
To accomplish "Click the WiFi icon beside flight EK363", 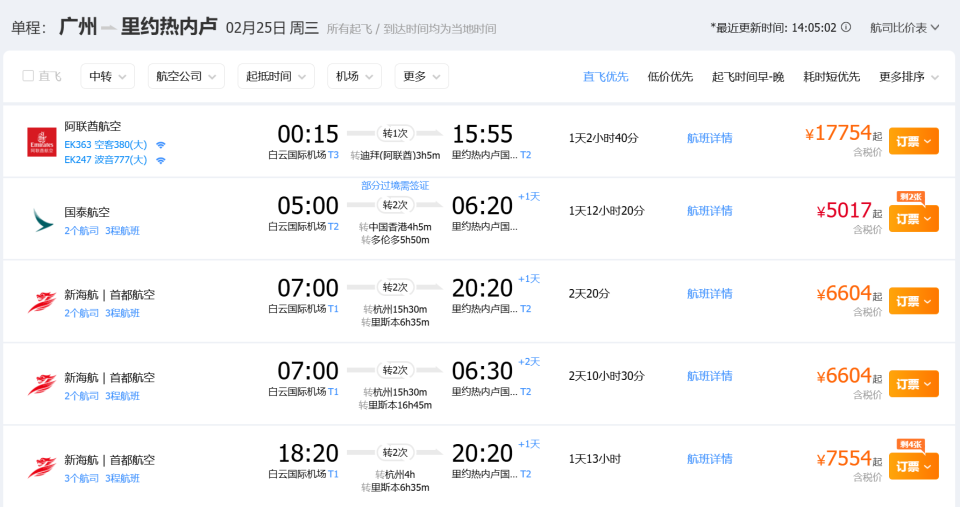I will 160,145.
